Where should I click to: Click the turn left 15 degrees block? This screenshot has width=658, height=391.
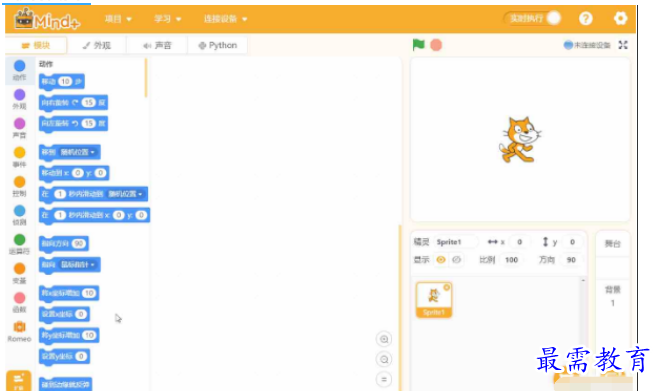click(x=73, y=123)
